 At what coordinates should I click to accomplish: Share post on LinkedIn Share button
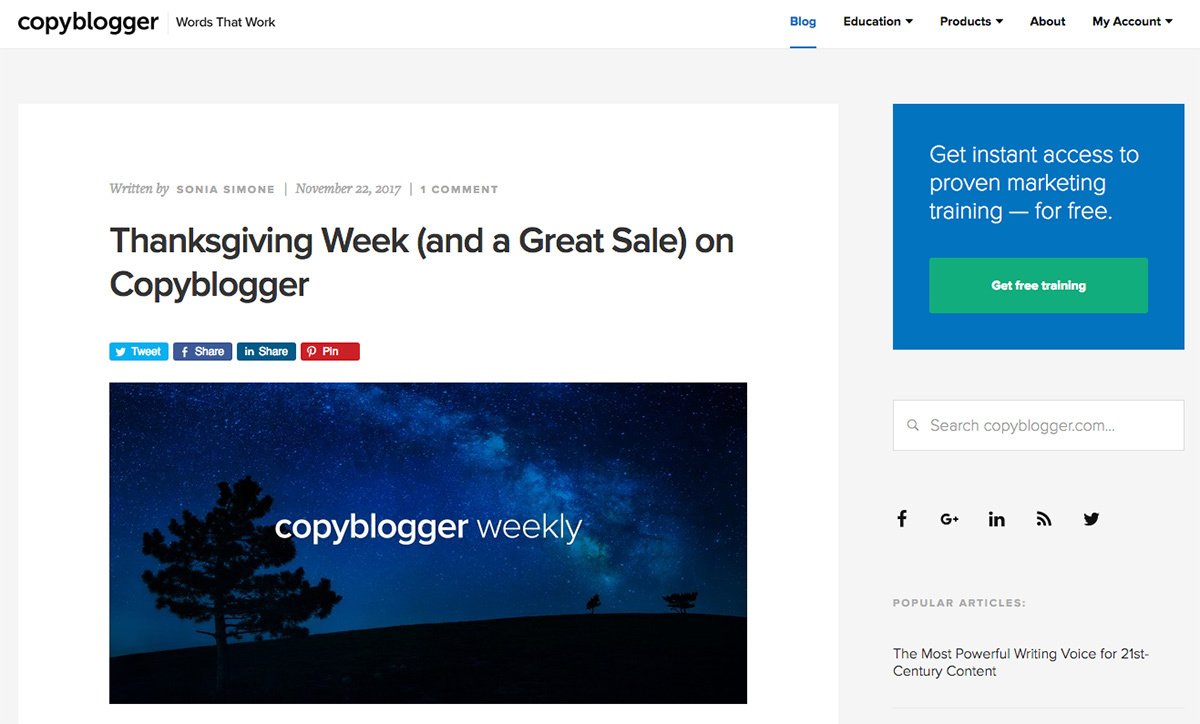click(266, 351)
